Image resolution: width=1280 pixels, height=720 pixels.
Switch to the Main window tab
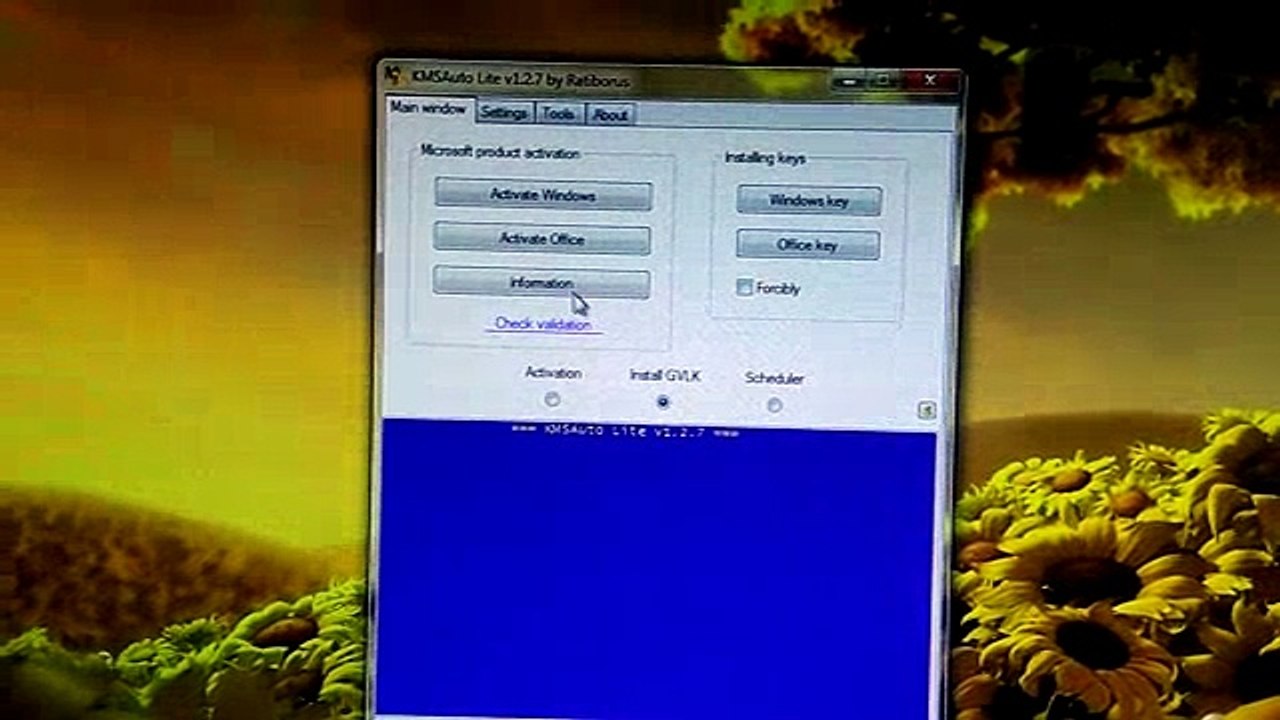pos(427,108)
